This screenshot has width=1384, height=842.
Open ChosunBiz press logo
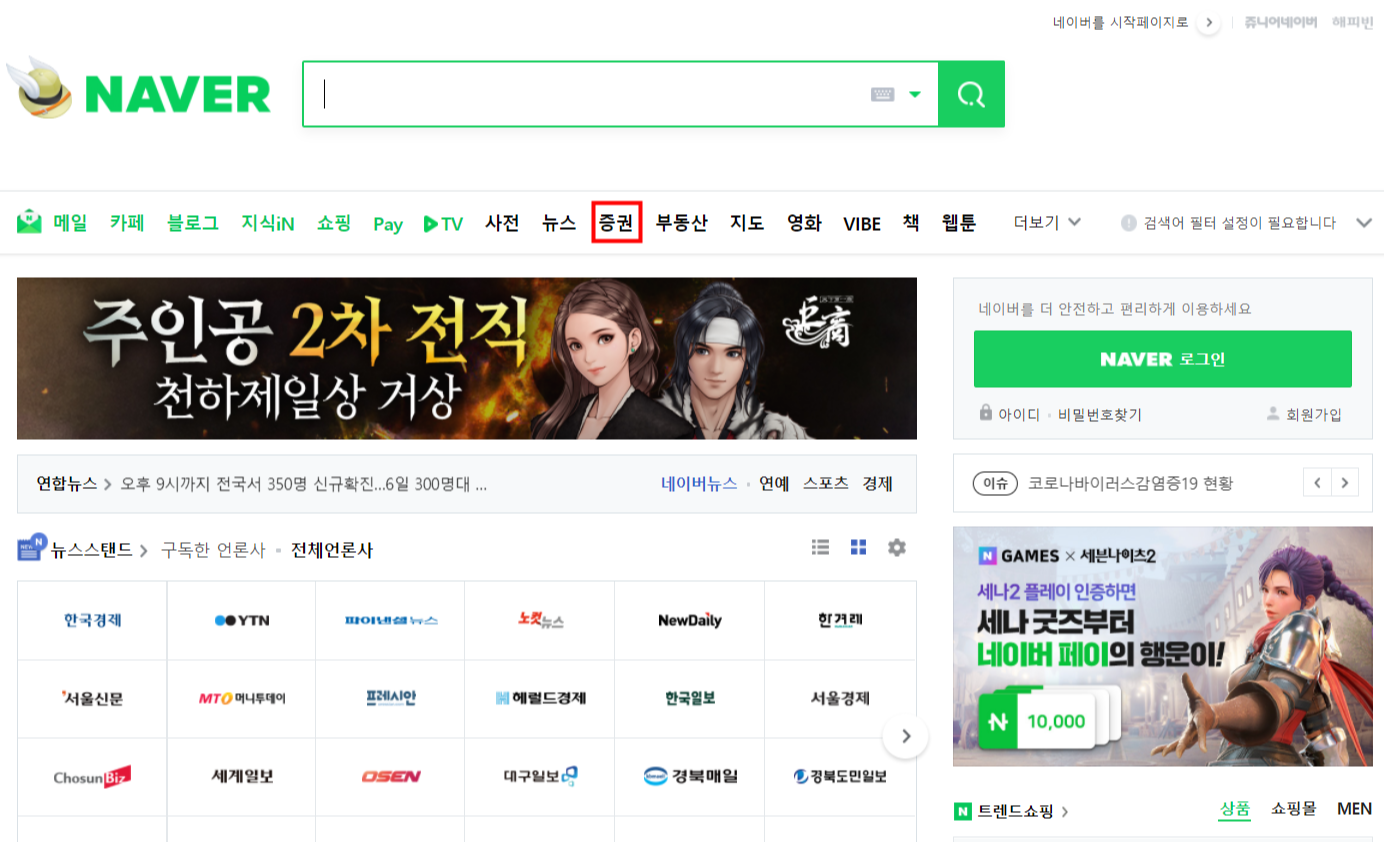[x=92, y=776]
